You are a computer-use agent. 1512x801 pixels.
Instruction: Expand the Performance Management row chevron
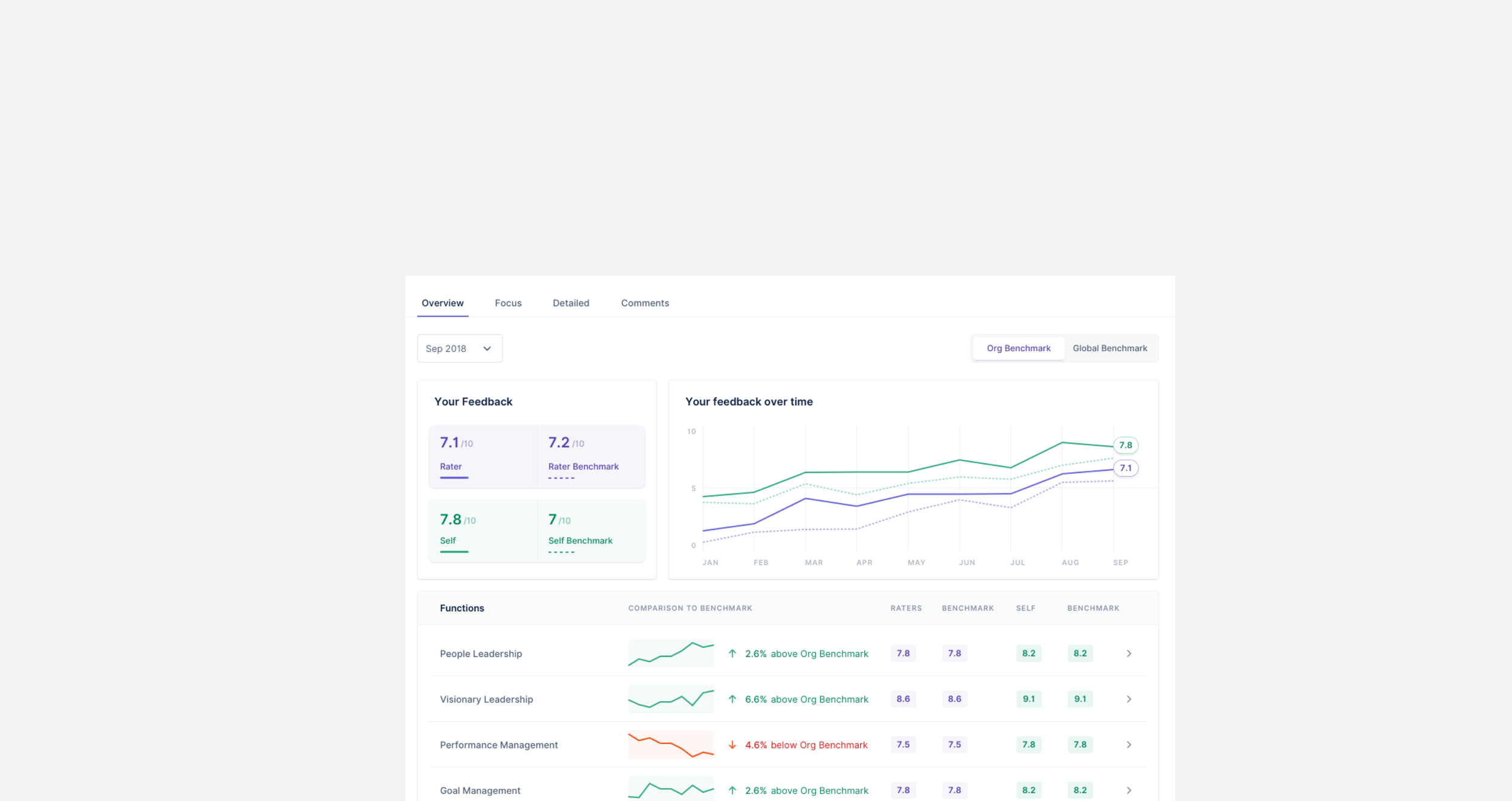click(x=1129, y=745)
